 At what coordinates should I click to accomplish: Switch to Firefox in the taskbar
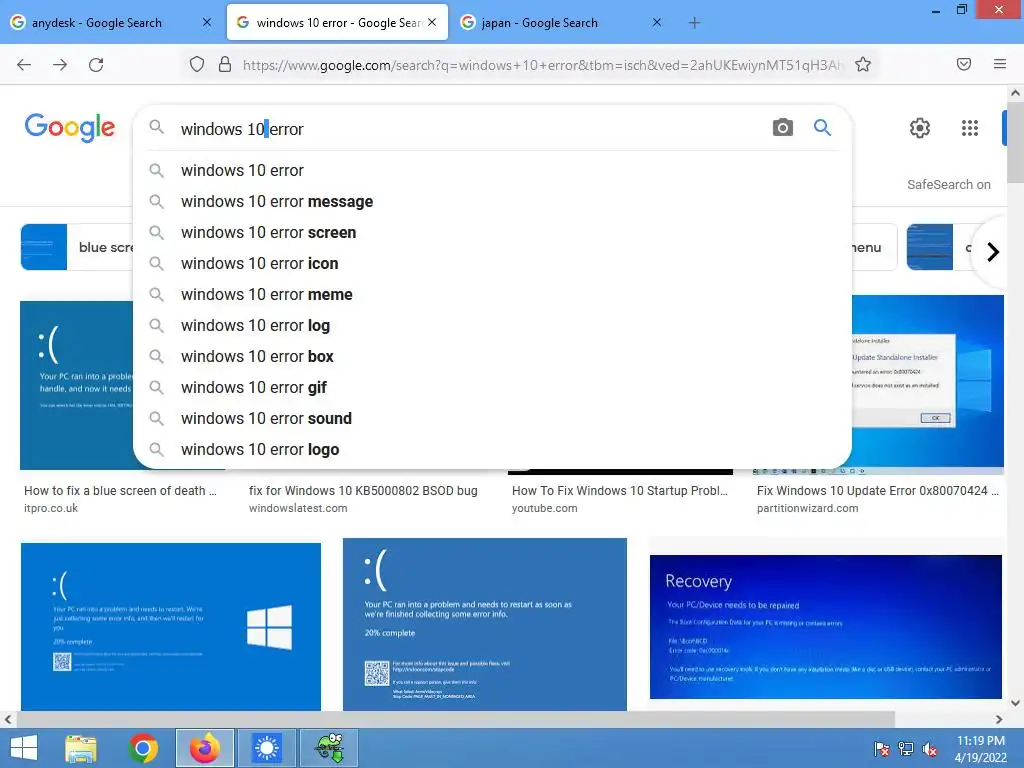(x=204, y=748)
